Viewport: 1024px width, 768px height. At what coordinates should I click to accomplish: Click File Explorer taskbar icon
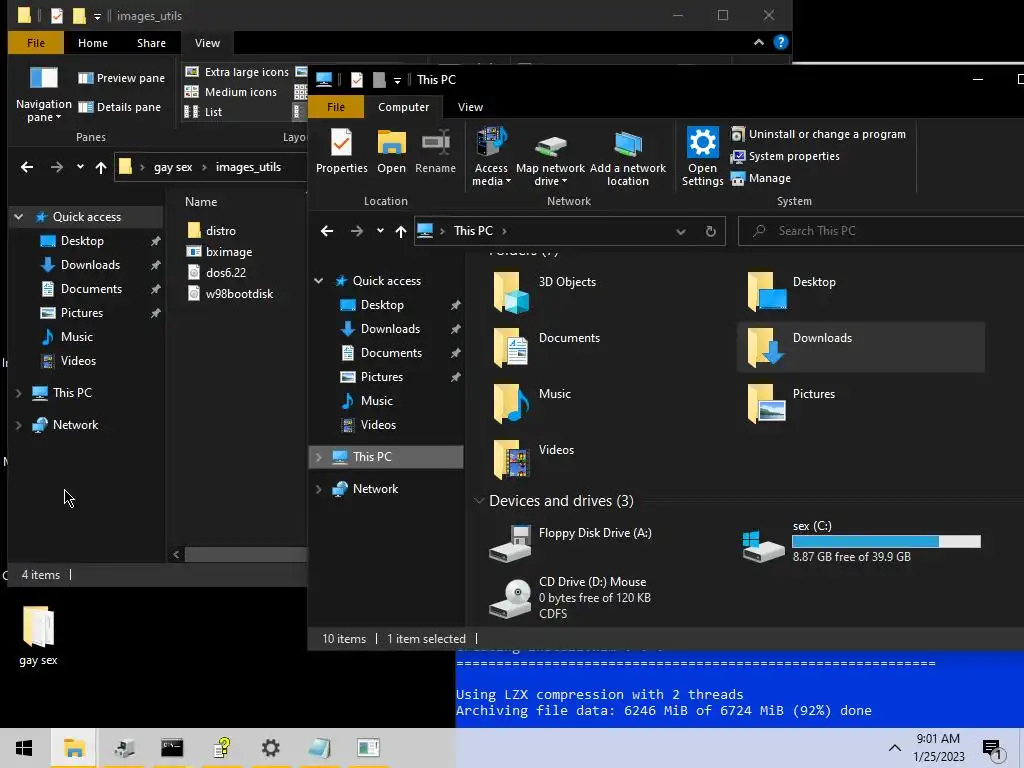click(x=74, y=748)
